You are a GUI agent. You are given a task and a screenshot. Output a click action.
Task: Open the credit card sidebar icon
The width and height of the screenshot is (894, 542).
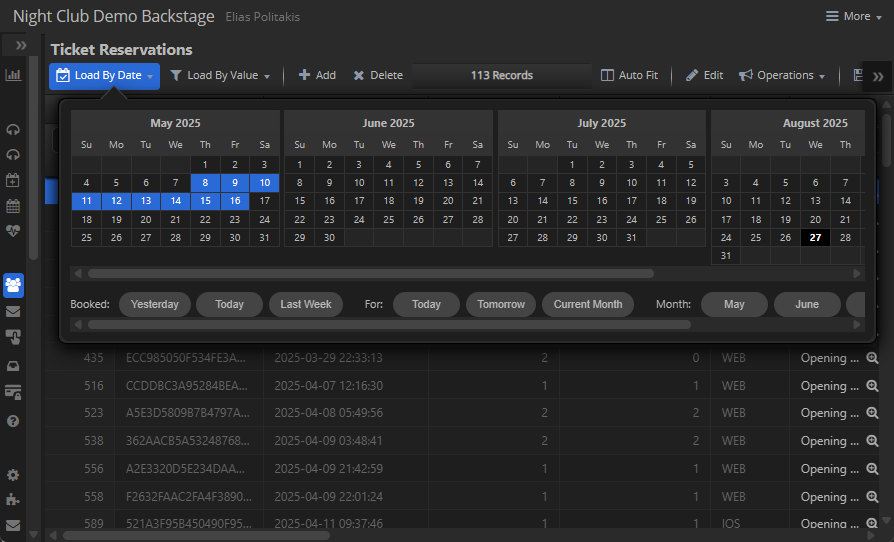point(13,392)
